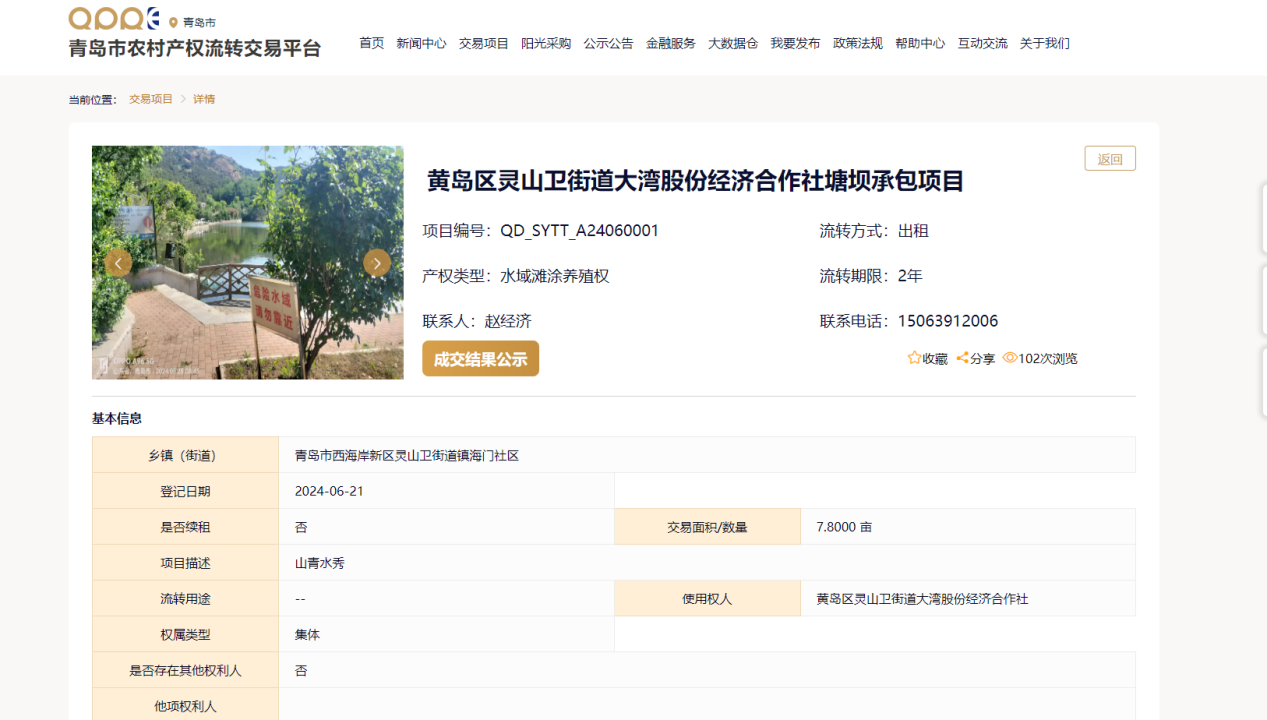Click the 流转期限 value 2年

click(910, 276)
